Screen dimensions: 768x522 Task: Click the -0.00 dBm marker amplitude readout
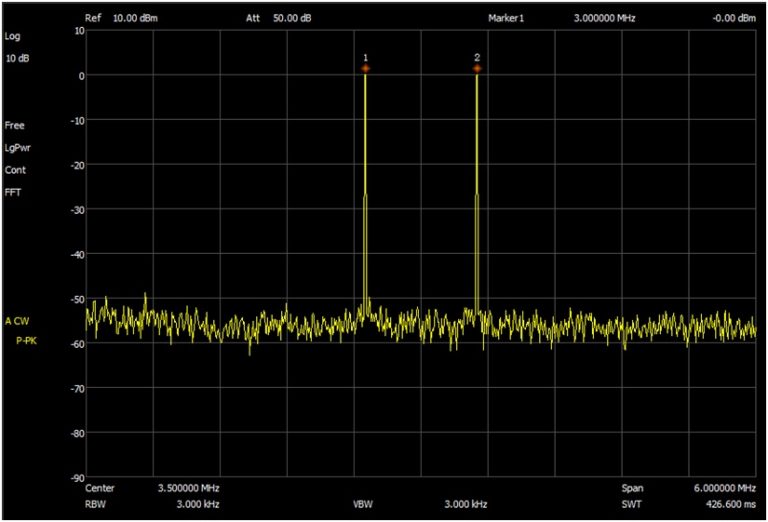click(731, 19)
